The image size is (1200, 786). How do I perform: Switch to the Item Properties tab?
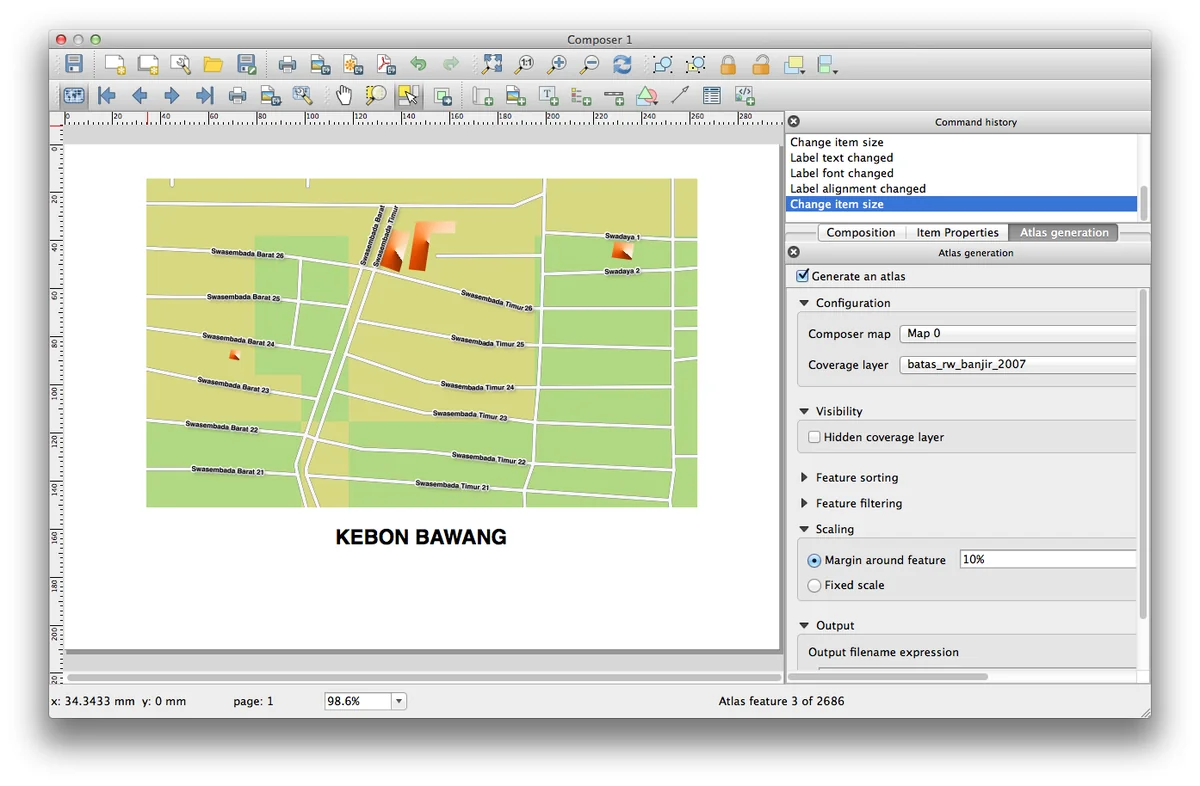(957, 233)
